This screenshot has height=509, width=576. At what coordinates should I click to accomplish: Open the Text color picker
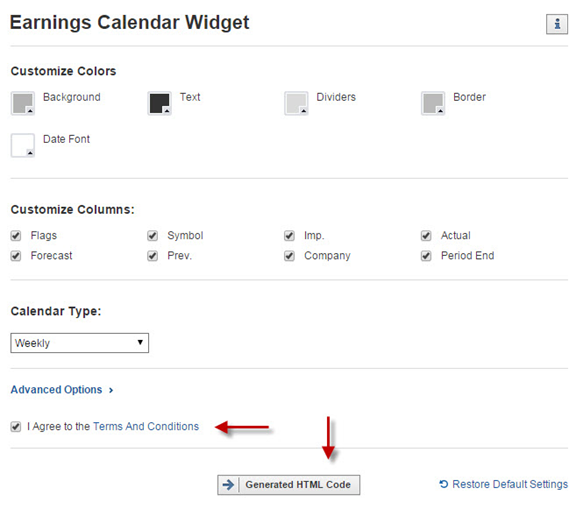(159, 103)
